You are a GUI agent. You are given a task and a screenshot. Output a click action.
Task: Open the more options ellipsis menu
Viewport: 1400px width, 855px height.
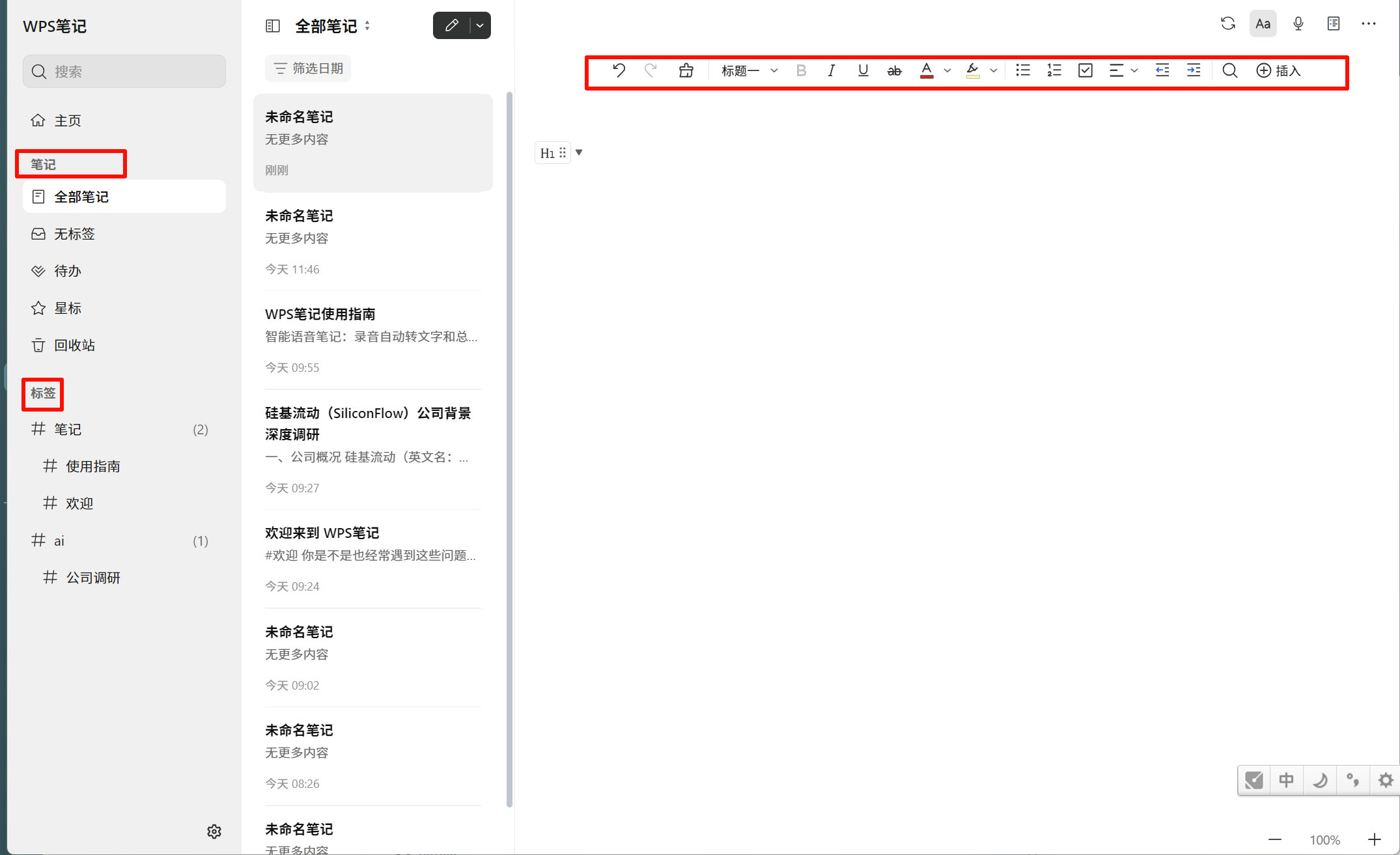point(1369,24)
